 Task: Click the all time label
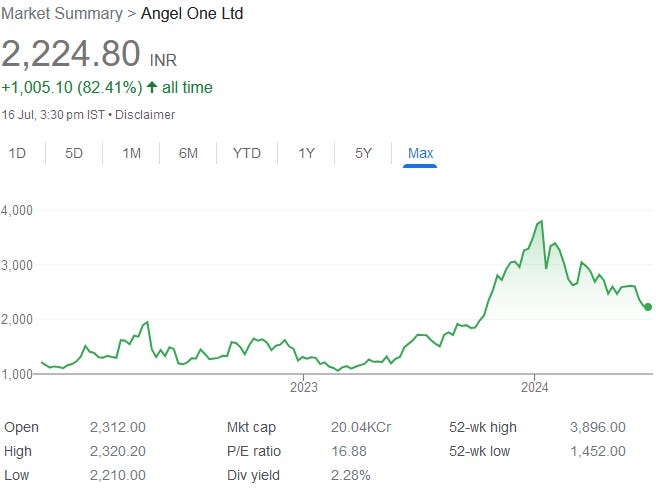tap(187, 87)
